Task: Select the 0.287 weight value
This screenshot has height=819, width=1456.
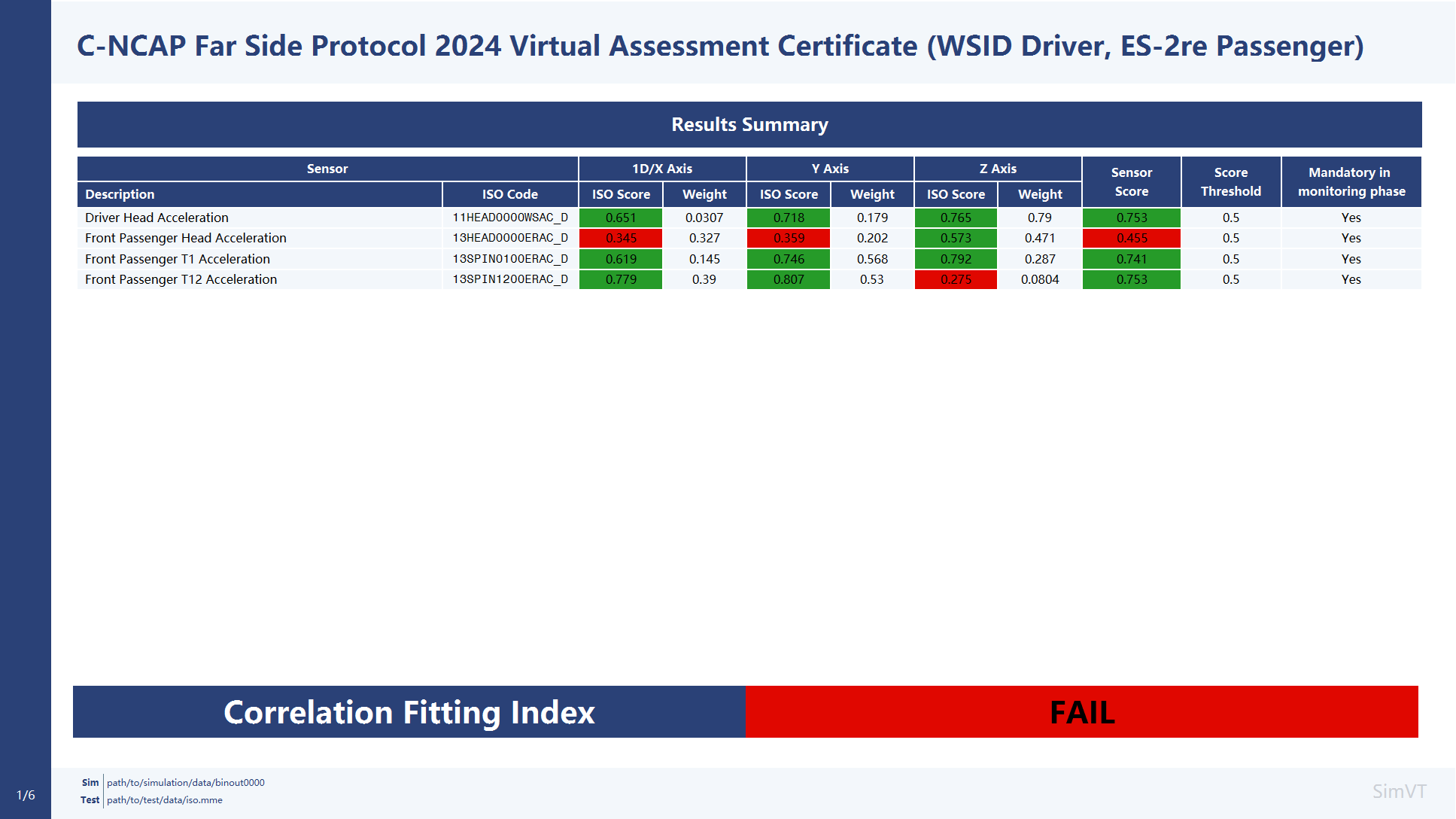Action: click(1040, 259)
